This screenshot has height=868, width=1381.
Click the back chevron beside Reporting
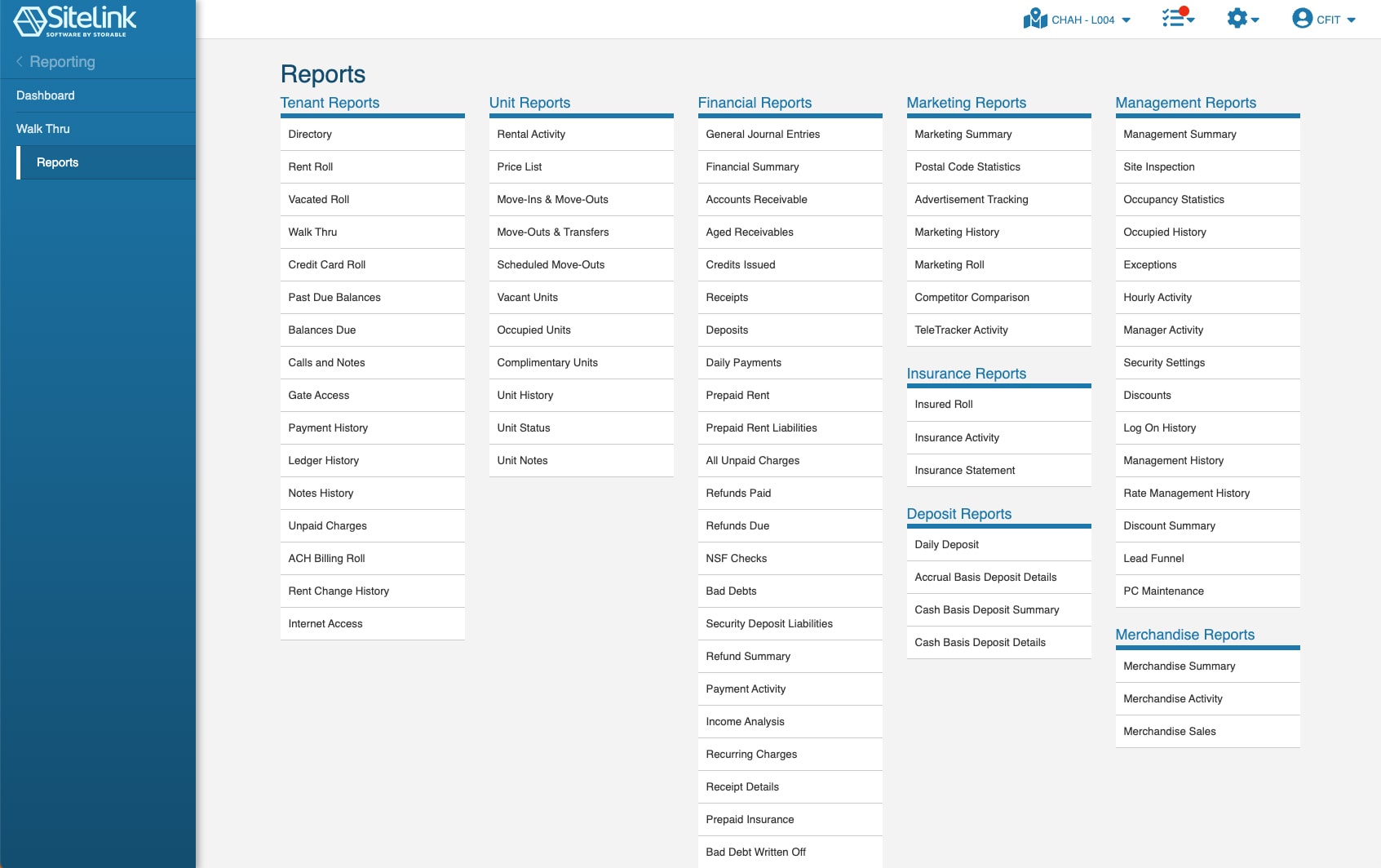pyautogui.click(x=20, y=62)
